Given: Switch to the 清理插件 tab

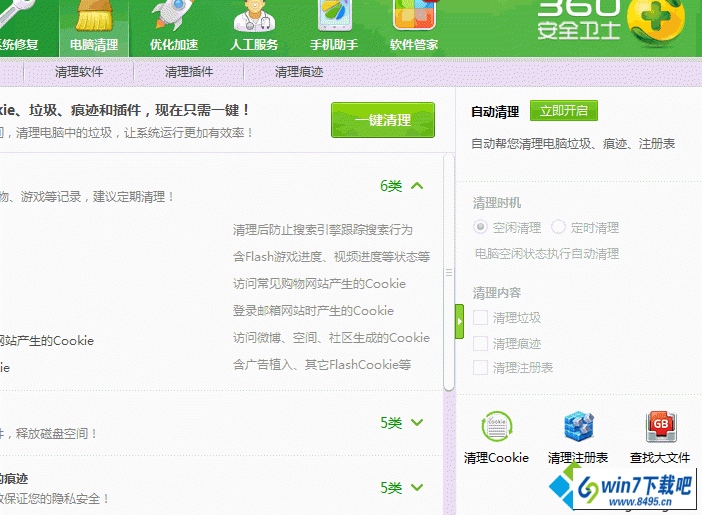Looking at the screenshot, I should click(189, 72).
